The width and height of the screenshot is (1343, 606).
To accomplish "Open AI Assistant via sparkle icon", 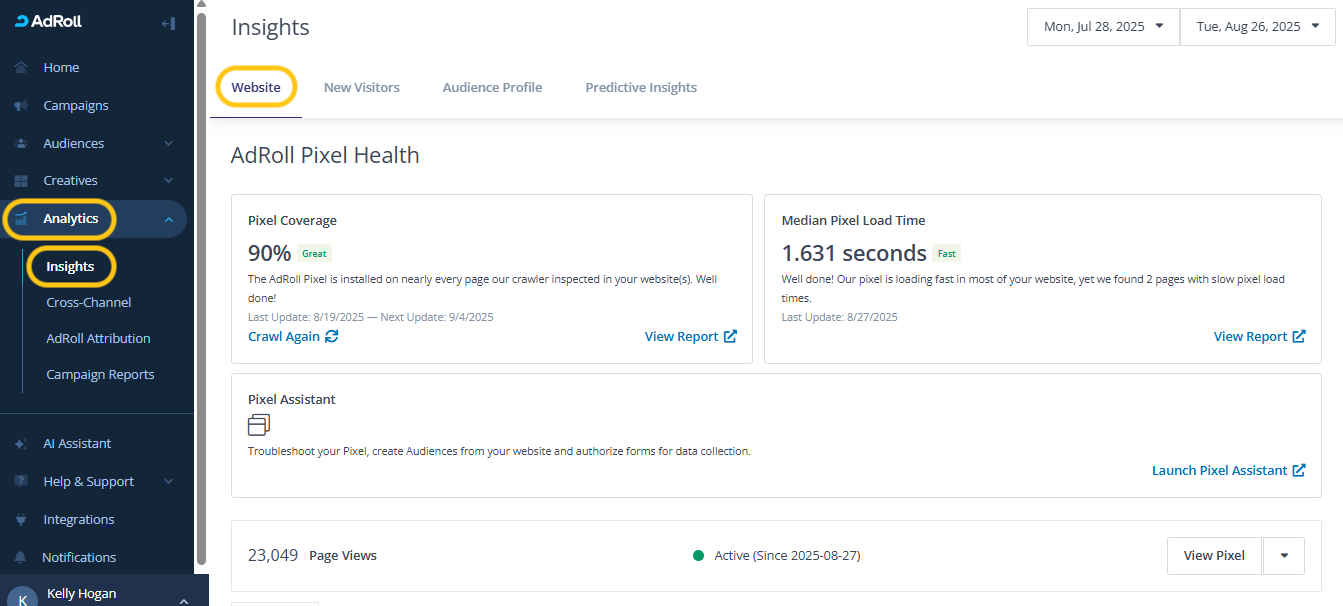I will click(21, 444).
